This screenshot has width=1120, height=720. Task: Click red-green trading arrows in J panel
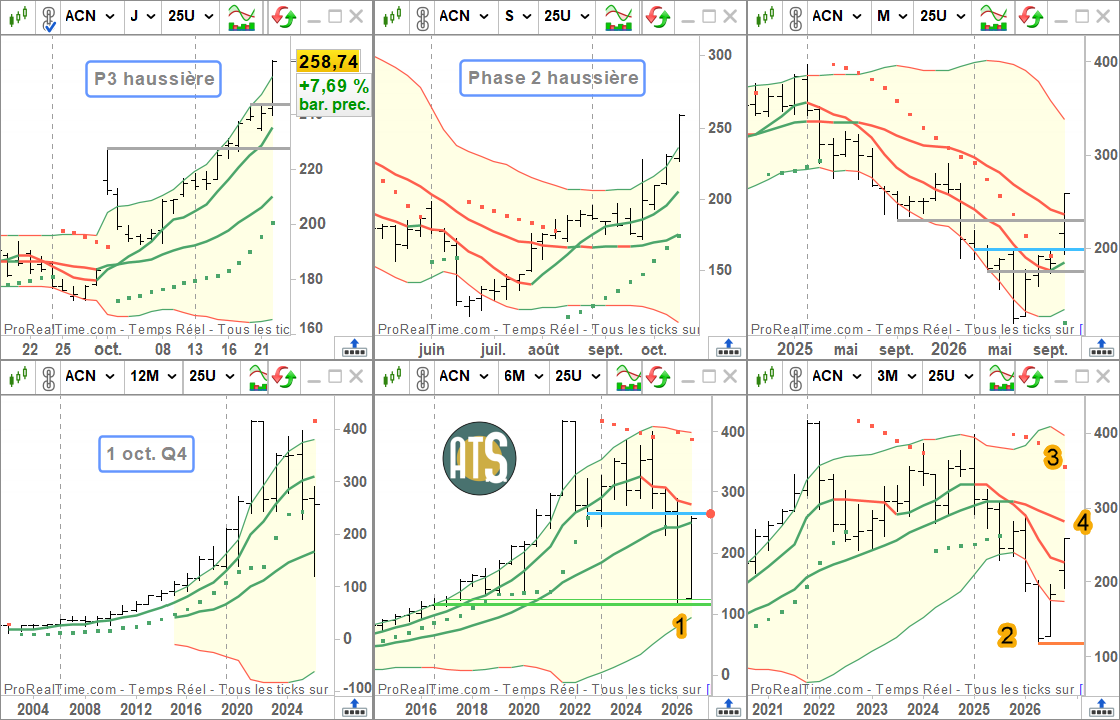click(x=285, y=16)
